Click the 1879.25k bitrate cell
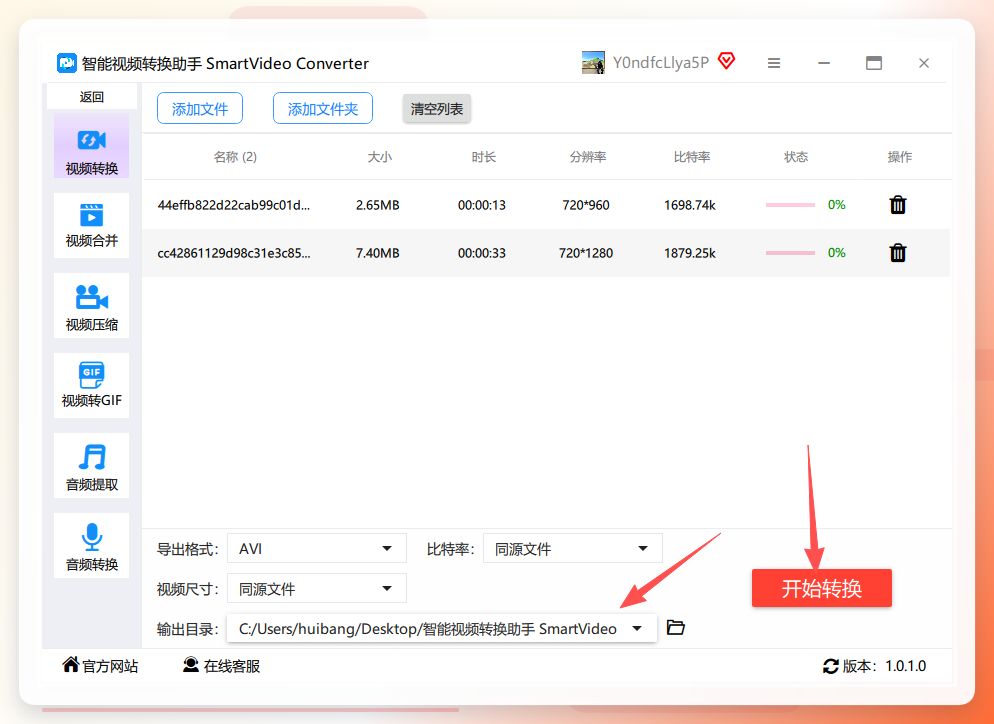 (690, 253)
